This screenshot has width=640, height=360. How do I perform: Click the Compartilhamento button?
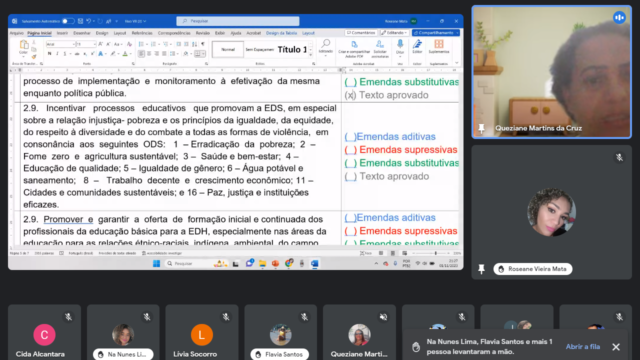tap(436, 33)
